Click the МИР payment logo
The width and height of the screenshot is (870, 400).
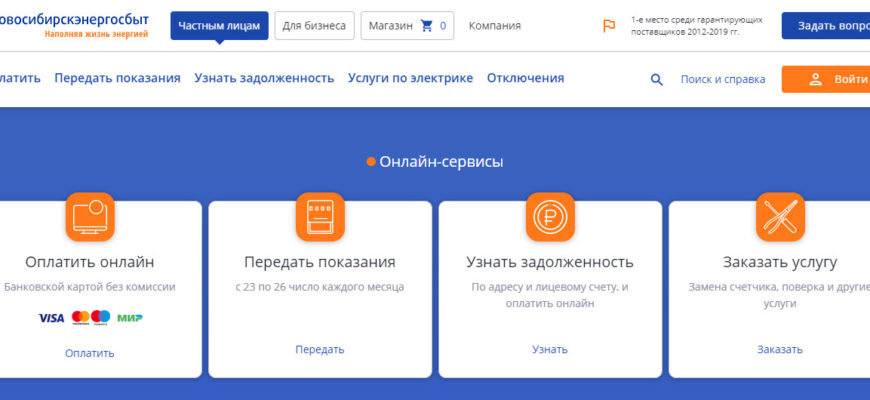point(130,318)
